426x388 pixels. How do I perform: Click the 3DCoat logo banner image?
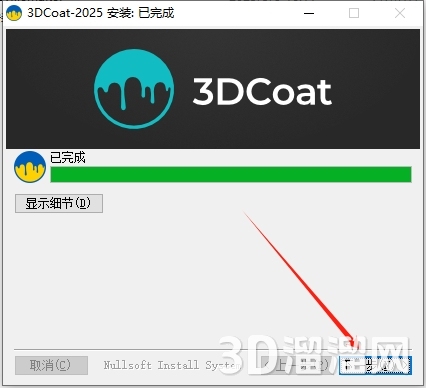pos(213,89)
